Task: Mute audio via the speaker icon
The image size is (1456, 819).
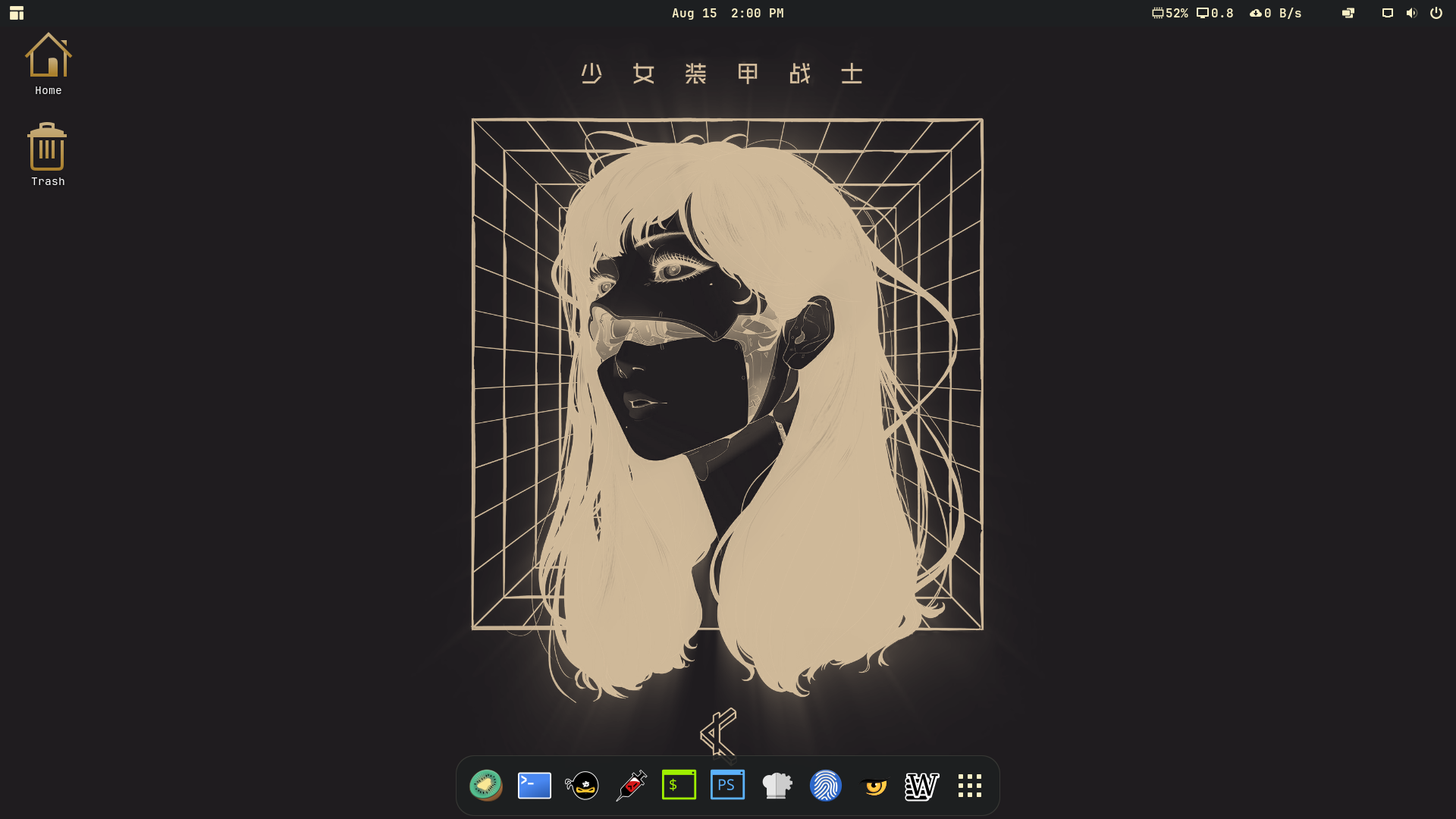Action: 1411,13
